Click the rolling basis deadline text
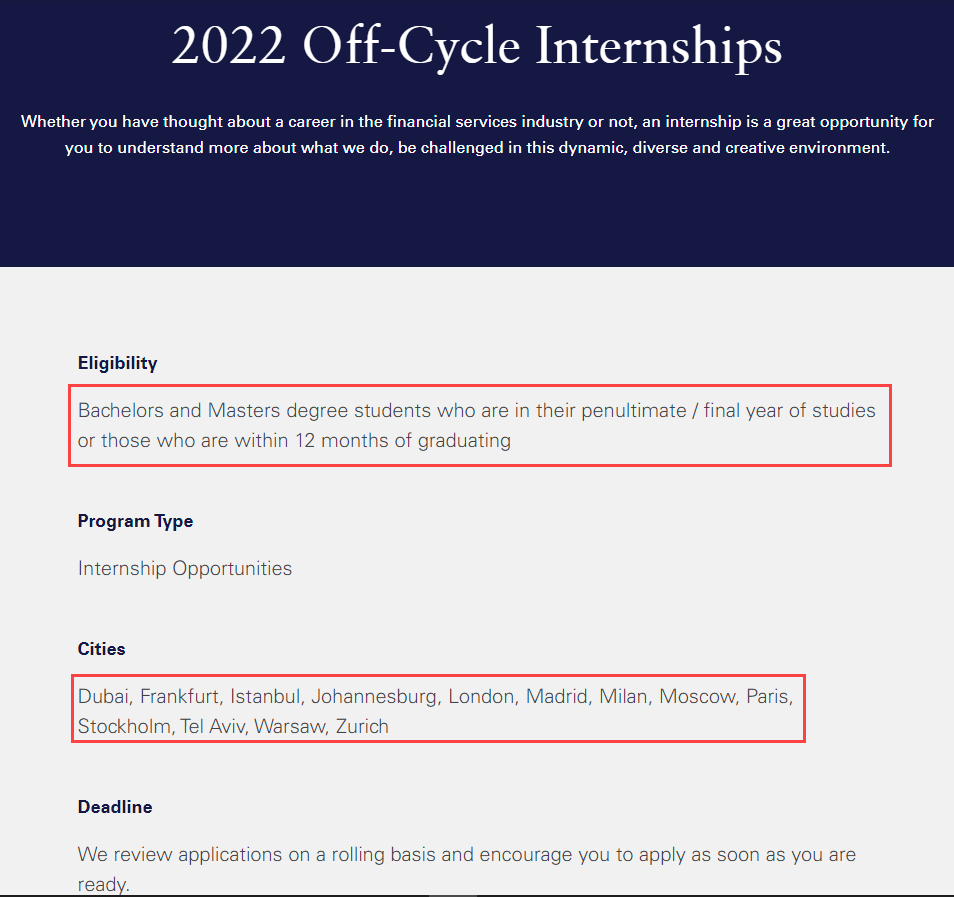 pyautogui.click(x=467, y=869)
